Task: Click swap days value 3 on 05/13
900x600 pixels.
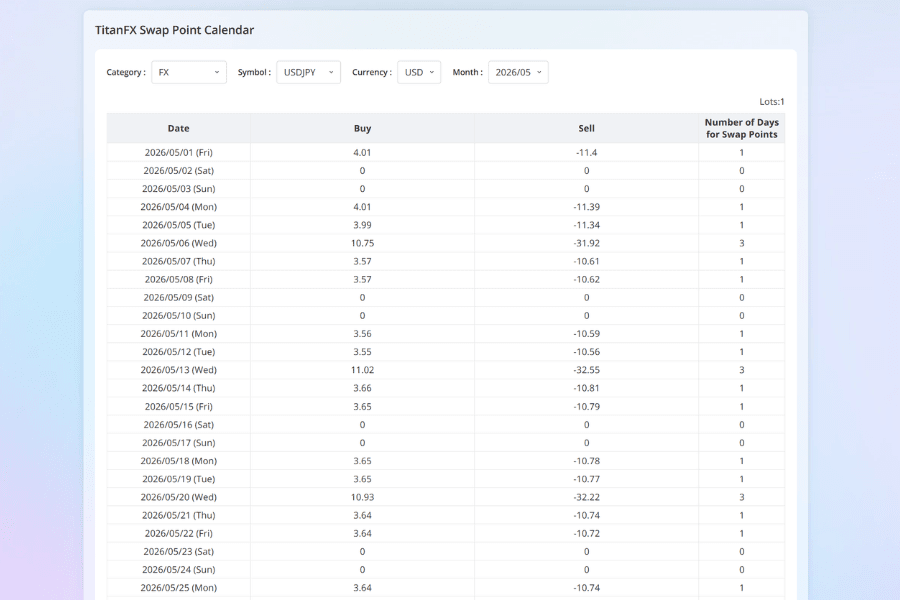Action: coord(742,370)
